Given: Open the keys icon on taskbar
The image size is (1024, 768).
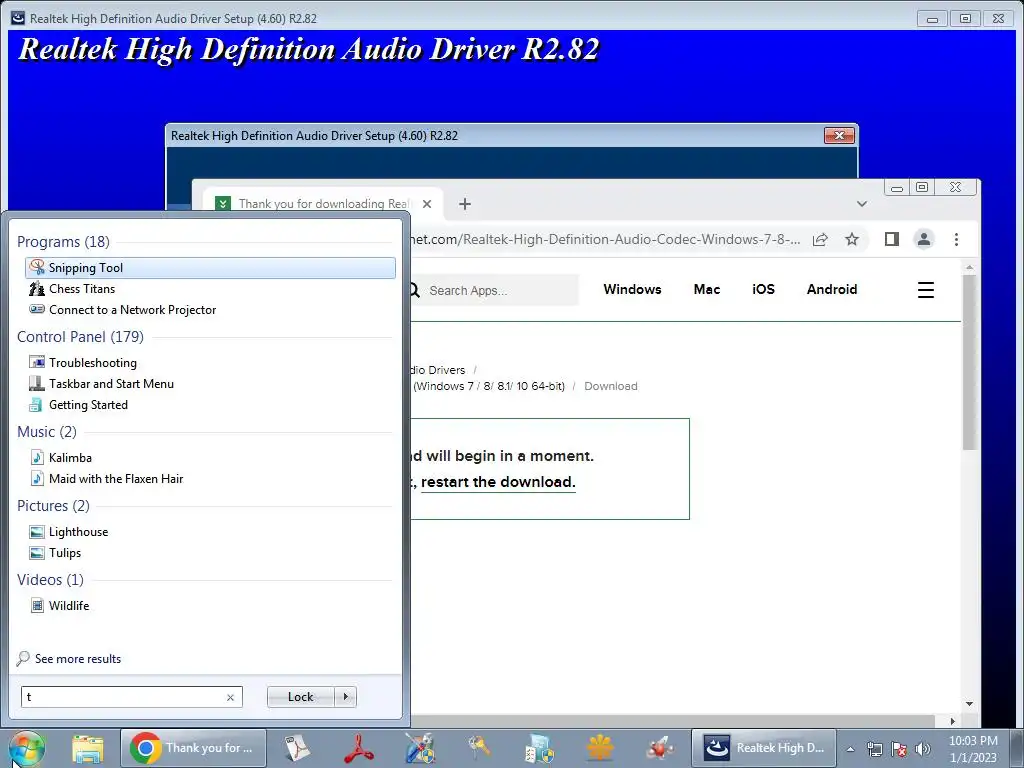Looking at the screenshot, I should (479, 748).
